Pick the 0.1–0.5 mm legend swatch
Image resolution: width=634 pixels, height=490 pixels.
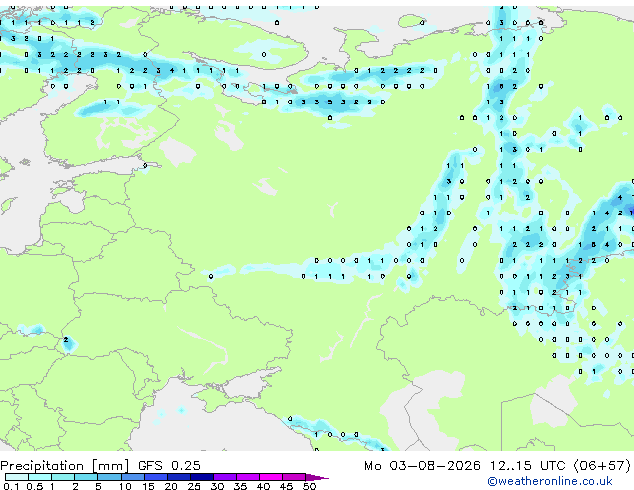coord(17,477)
